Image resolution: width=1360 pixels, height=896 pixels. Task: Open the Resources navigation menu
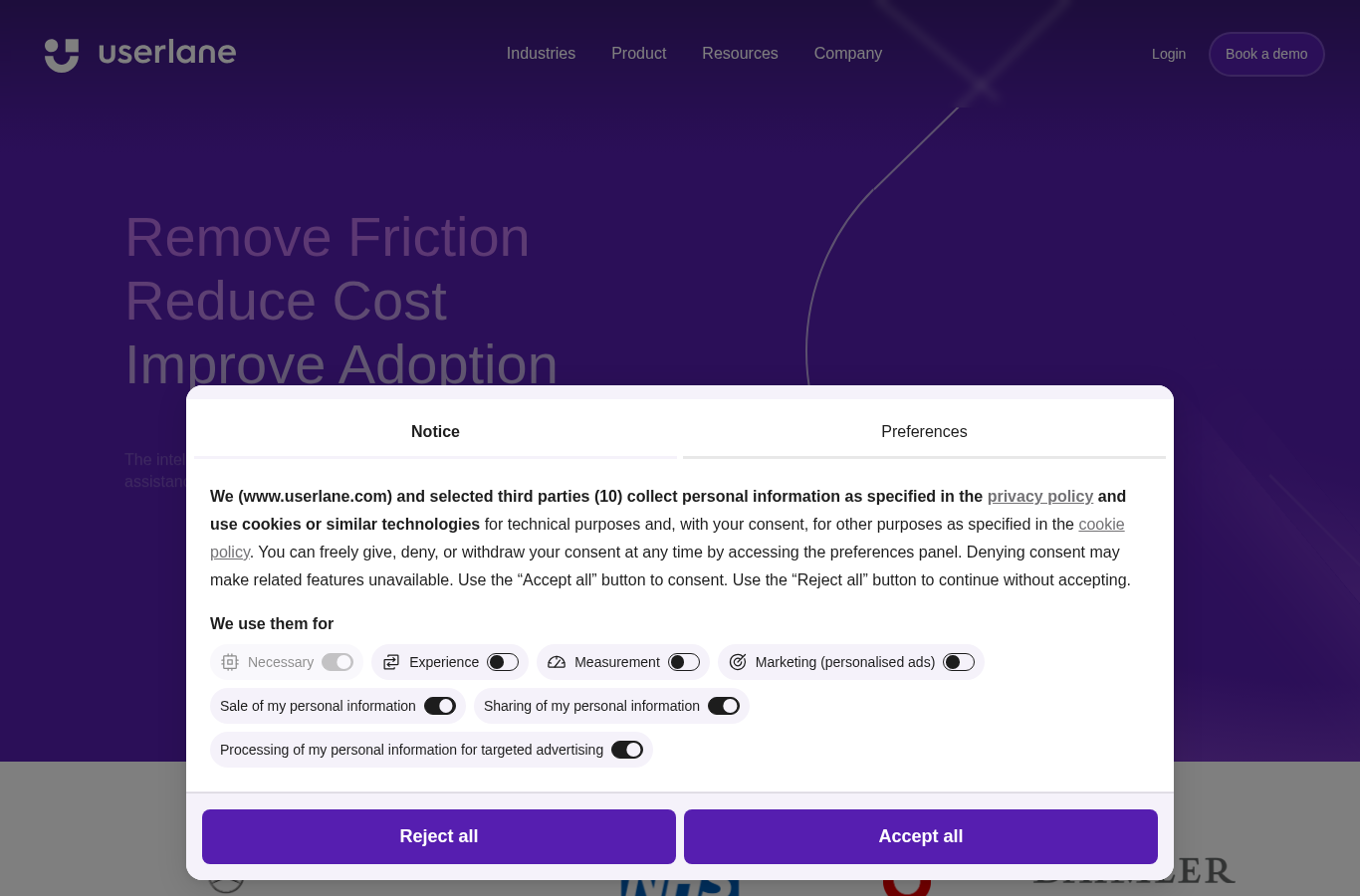740,54
